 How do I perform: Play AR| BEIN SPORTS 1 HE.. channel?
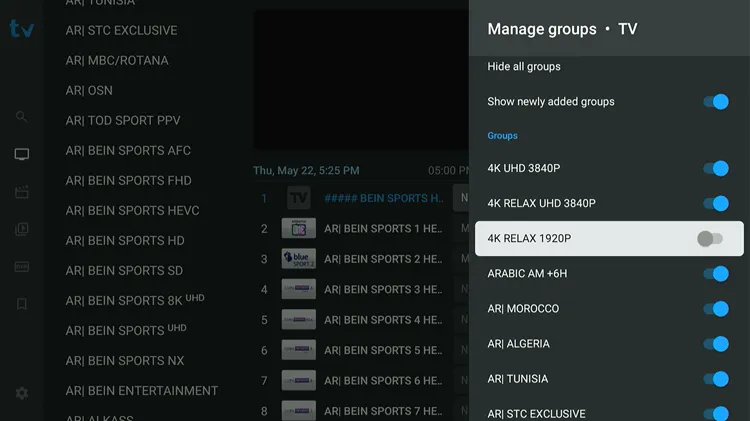point(383,229)
